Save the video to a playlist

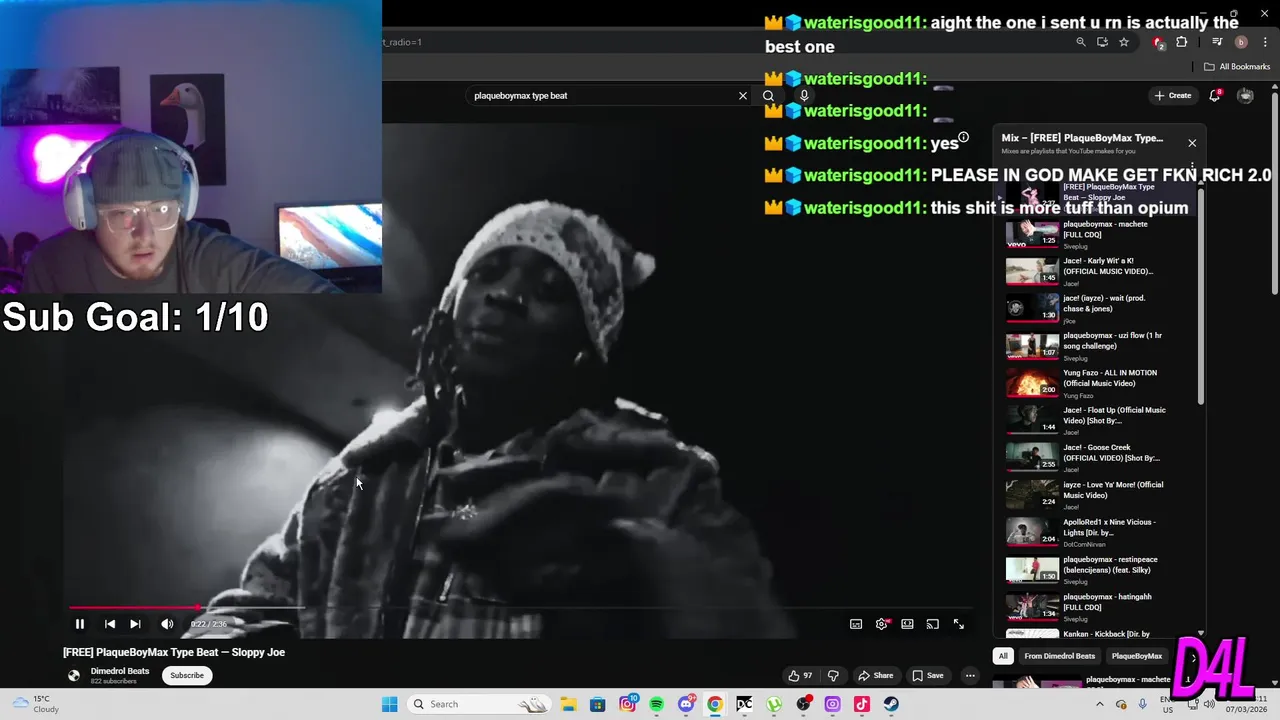928,675
